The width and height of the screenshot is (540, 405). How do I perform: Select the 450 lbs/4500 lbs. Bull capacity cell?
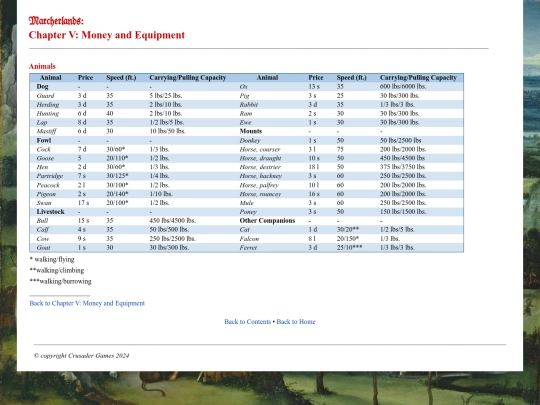(x=173, y=221)
